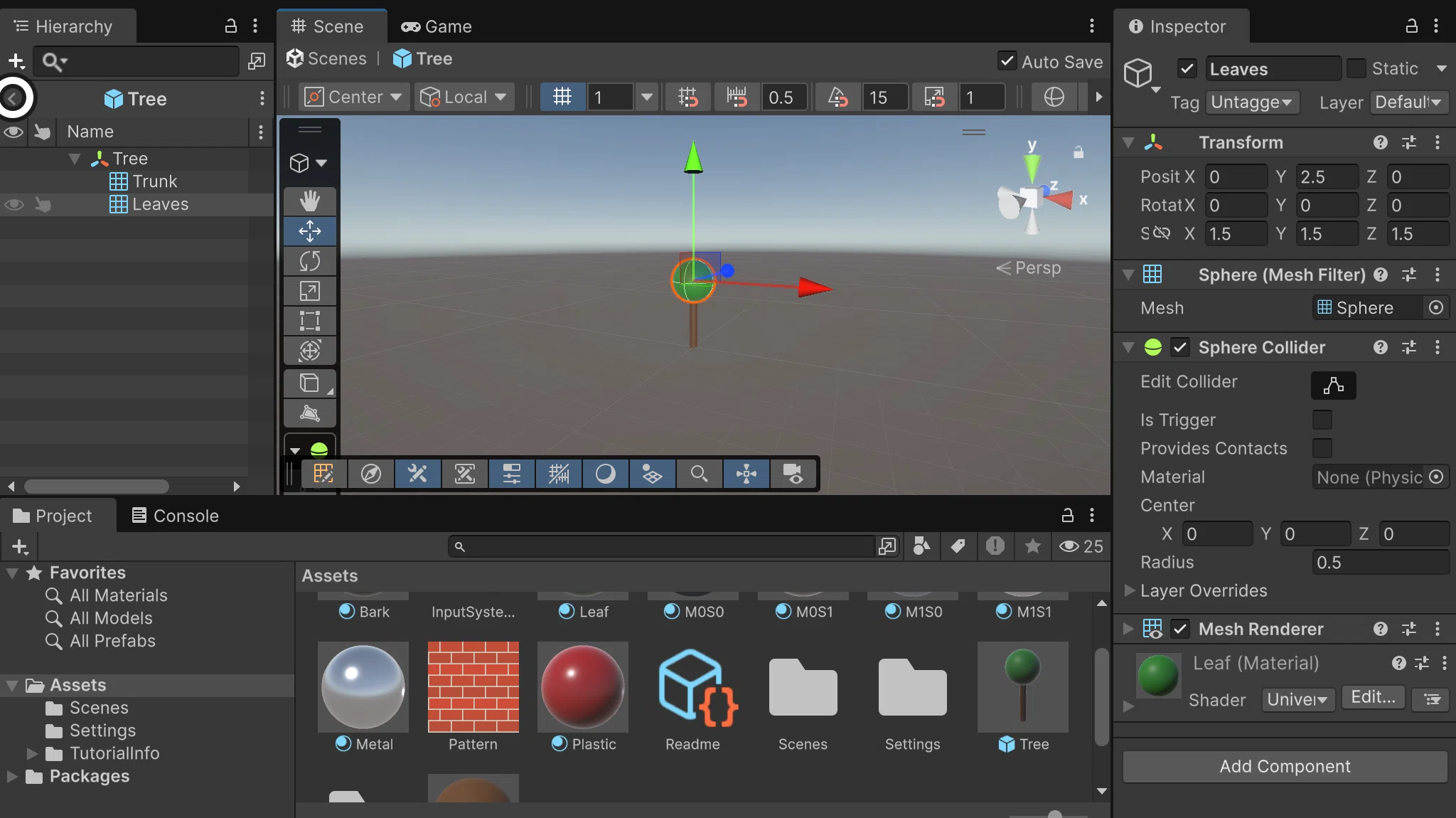This screenshot has height=818, width=1456.
Task: Select the Transform tool
Action: pos(309,351)
